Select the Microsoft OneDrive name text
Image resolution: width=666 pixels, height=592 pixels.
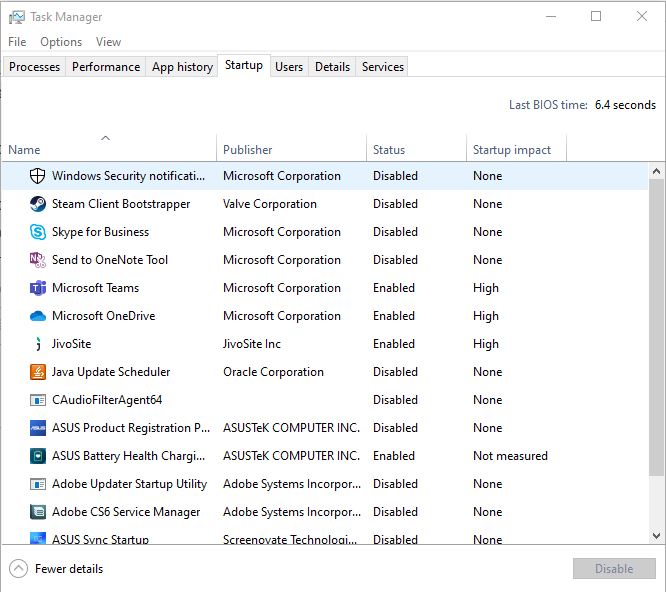pyautogui.click(x=104, y=316)
